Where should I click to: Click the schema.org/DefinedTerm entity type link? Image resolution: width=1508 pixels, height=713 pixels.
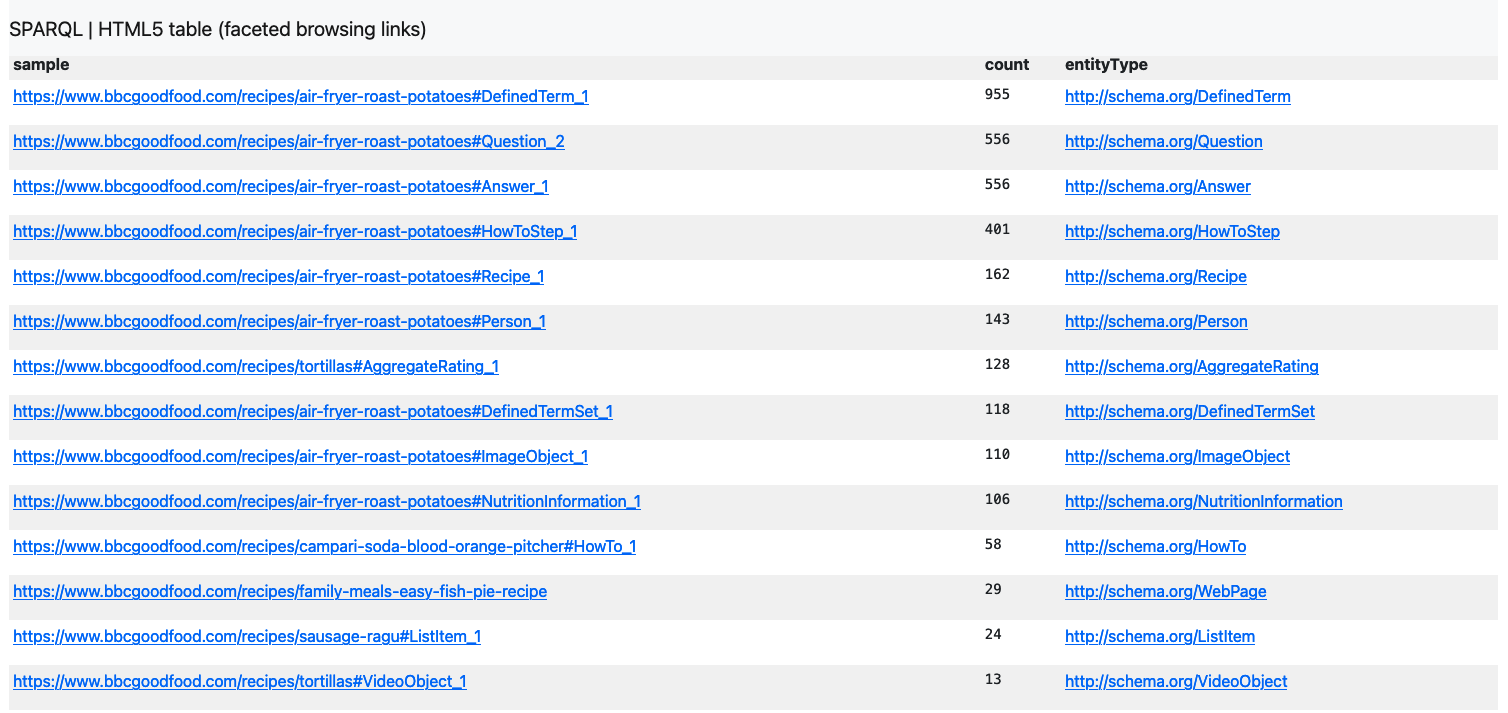point(1177,97)
